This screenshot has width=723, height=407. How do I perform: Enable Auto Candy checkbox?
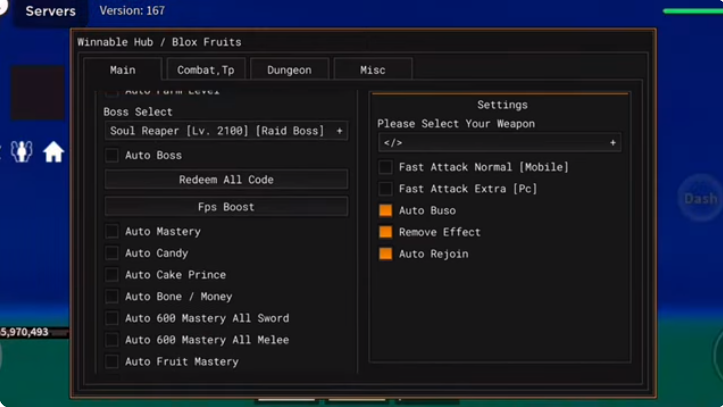[112, 253]
